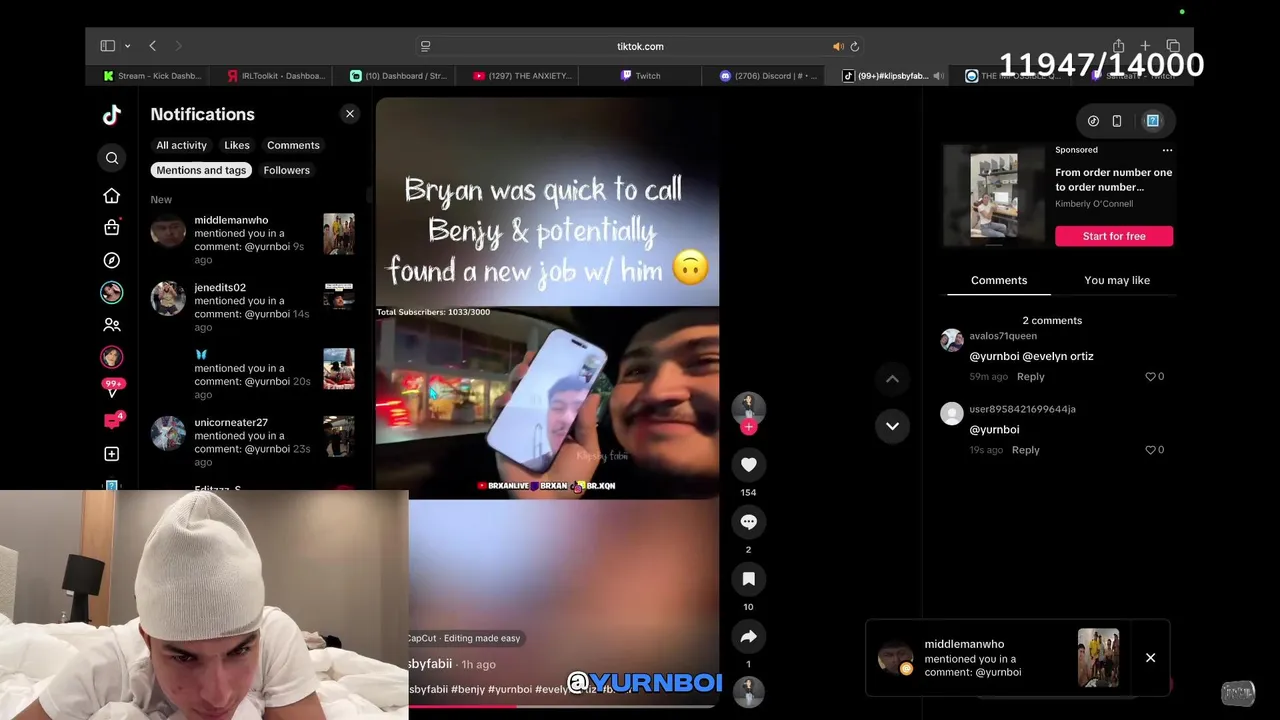Open the You may like tab
This screenshot has height=720, width=1280.
[1117, 280]
